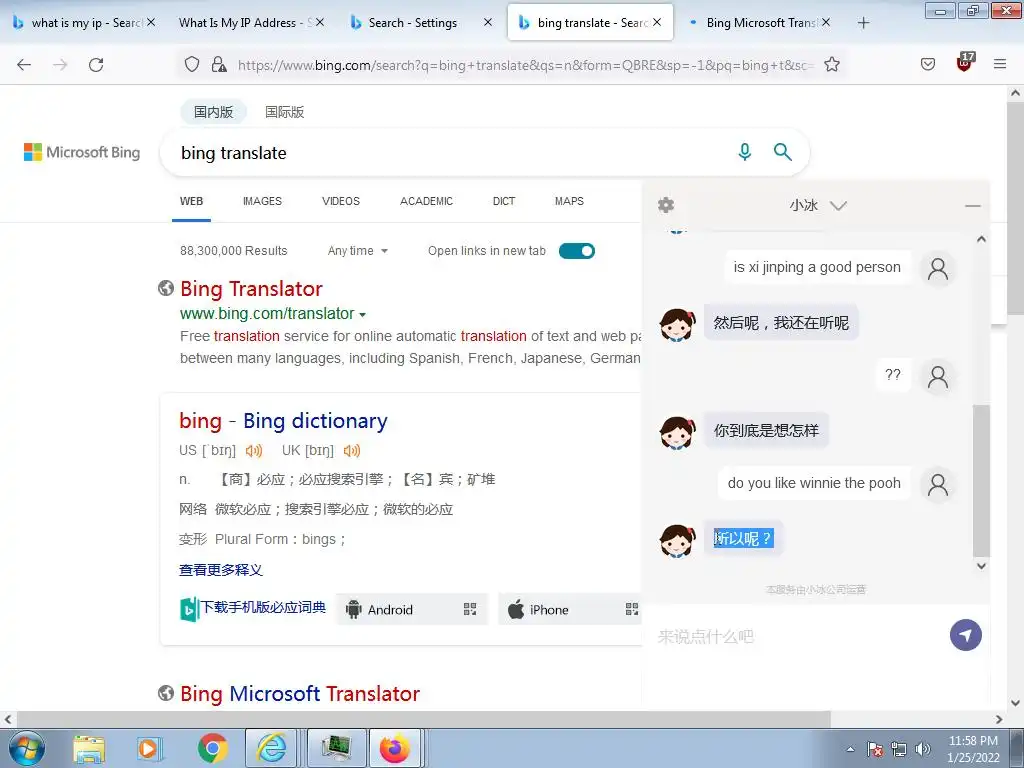Bookmark this page with the star icon

point(831,64)
